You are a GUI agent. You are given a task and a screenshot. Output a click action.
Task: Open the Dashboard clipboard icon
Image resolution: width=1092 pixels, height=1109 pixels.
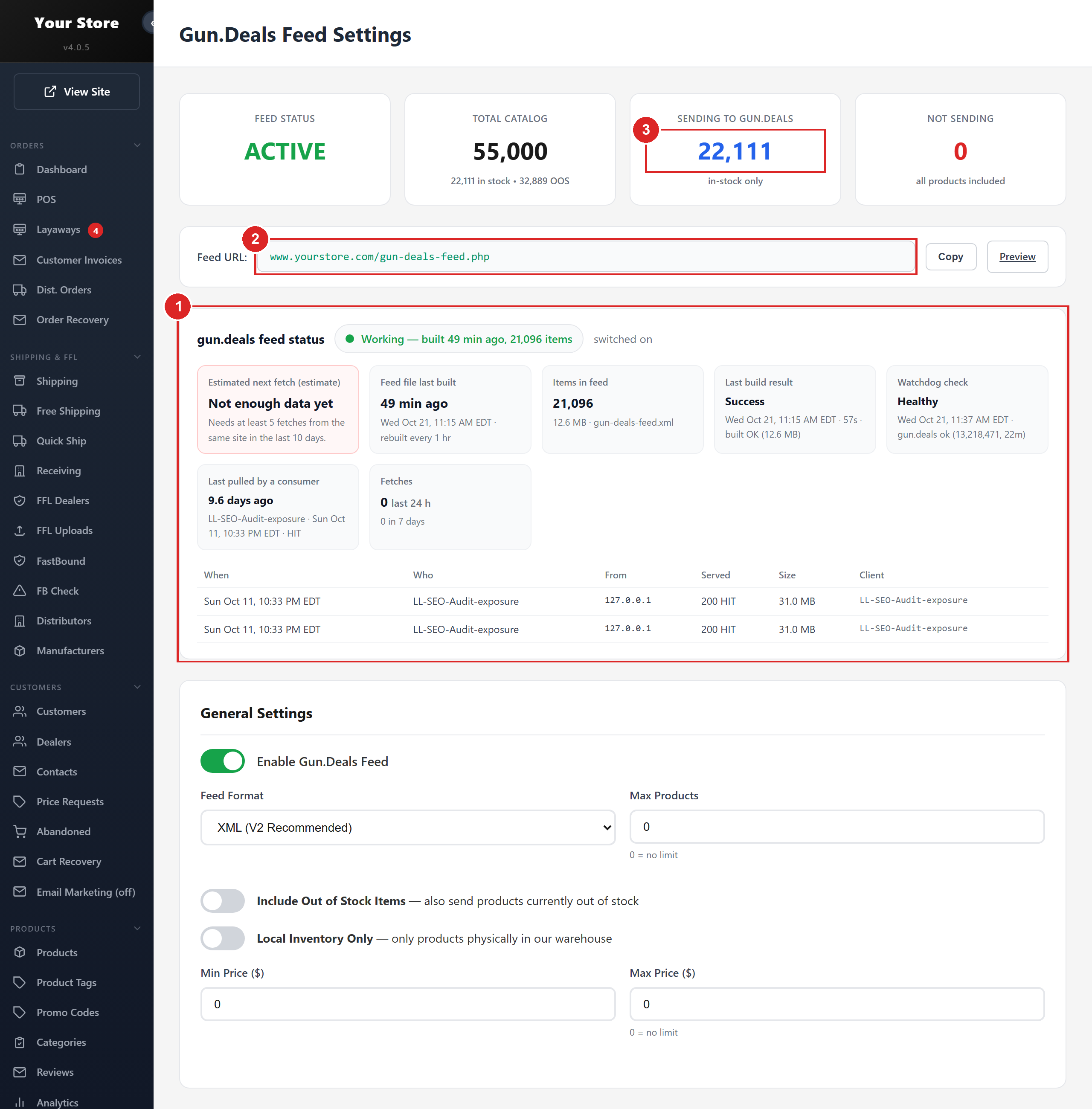tap(20, 169)
